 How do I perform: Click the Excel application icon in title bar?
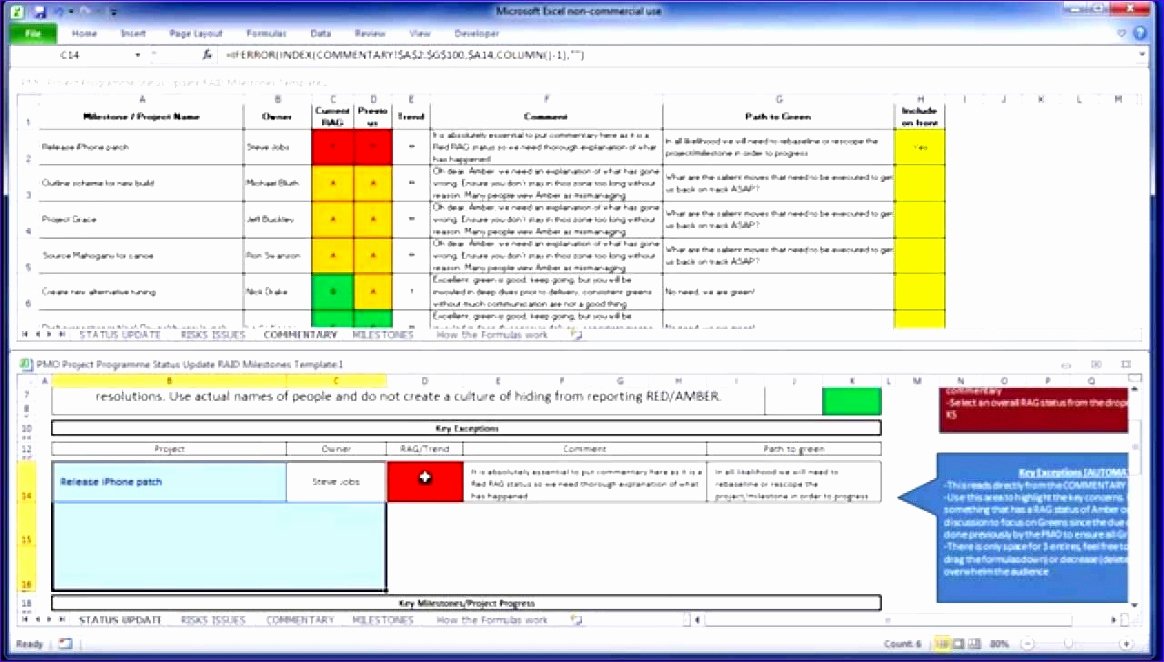[16, 12]
